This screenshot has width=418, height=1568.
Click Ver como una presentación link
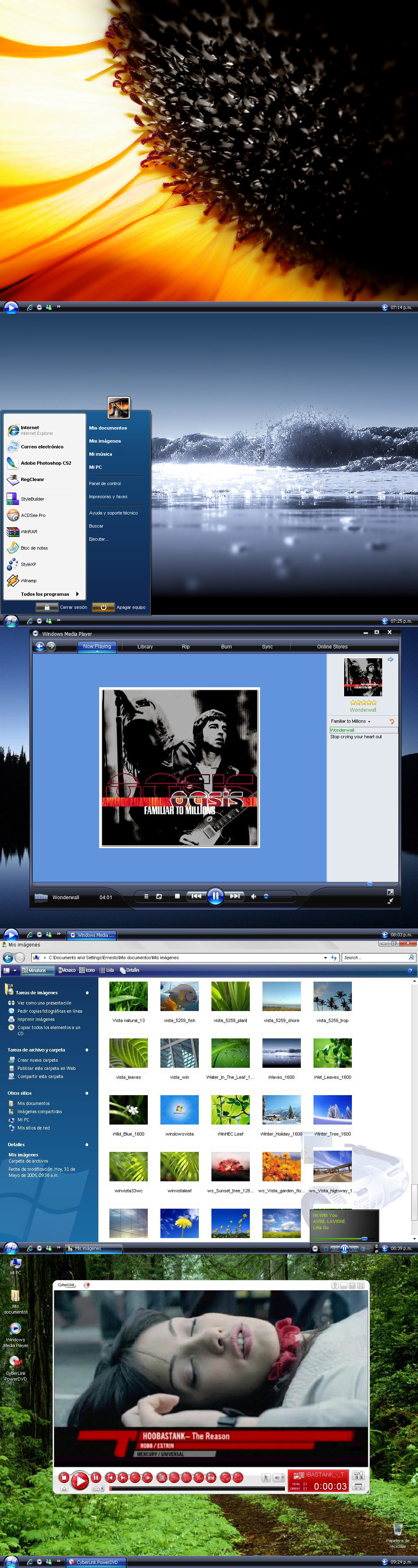(44, 1003)
